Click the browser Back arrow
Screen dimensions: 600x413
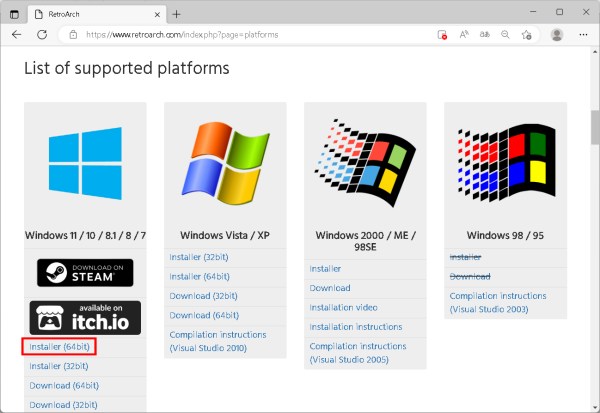coord(16,34)
